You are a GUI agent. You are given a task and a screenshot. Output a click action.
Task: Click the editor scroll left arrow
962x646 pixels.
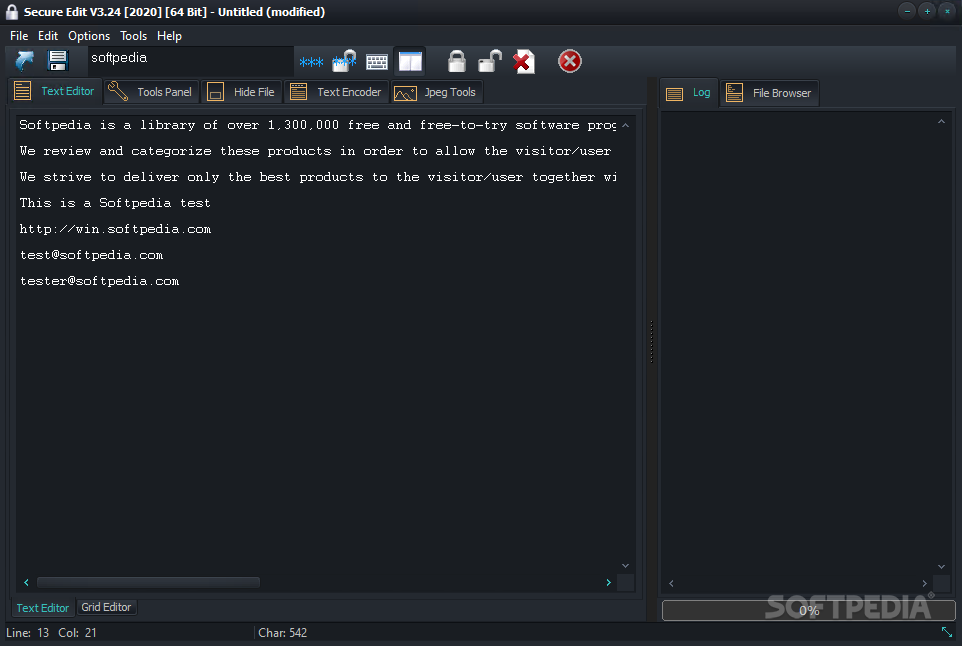pos(26,582)
